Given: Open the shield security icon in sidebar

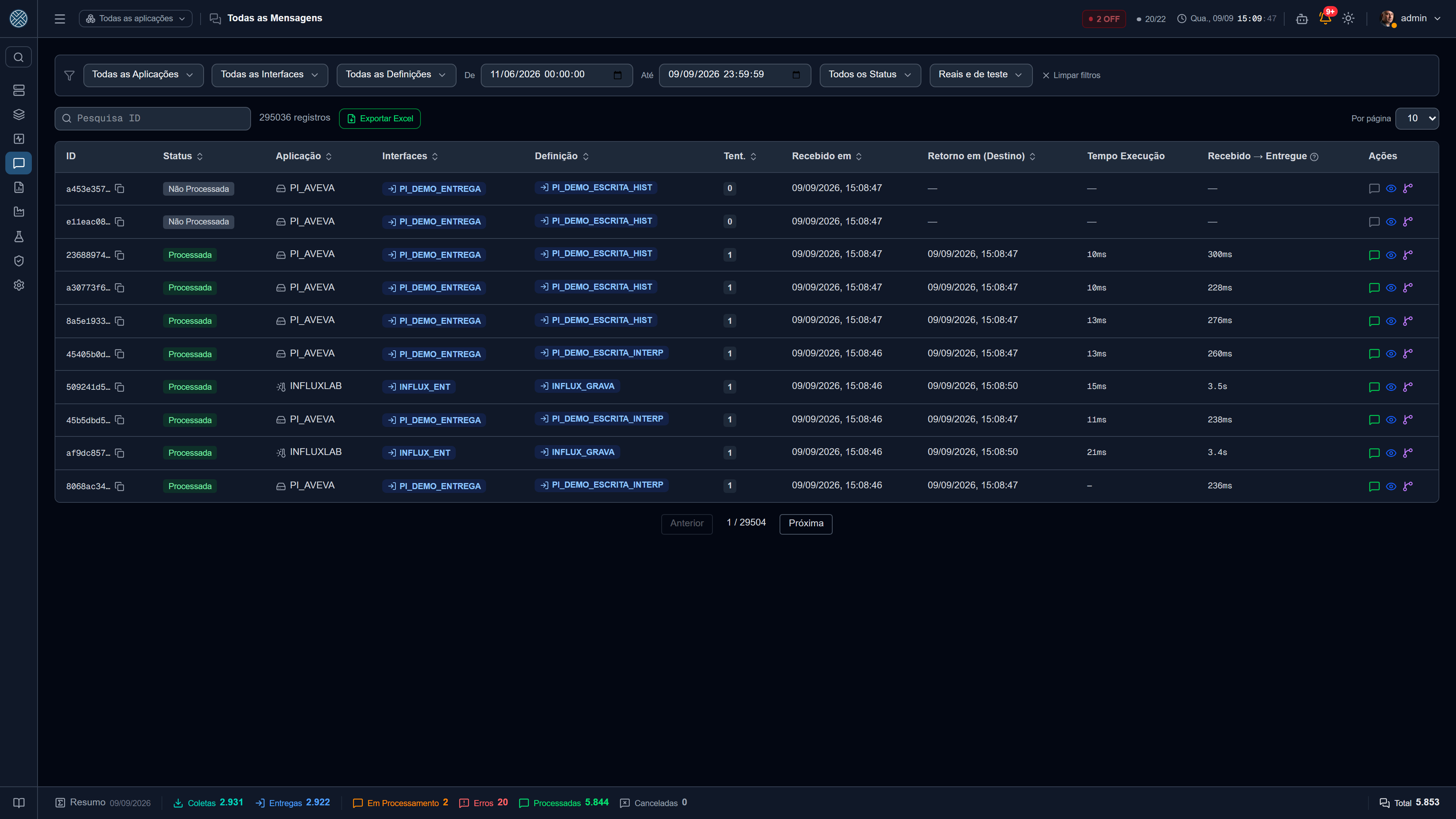Looking at the screenshot, I should (19, 260).
